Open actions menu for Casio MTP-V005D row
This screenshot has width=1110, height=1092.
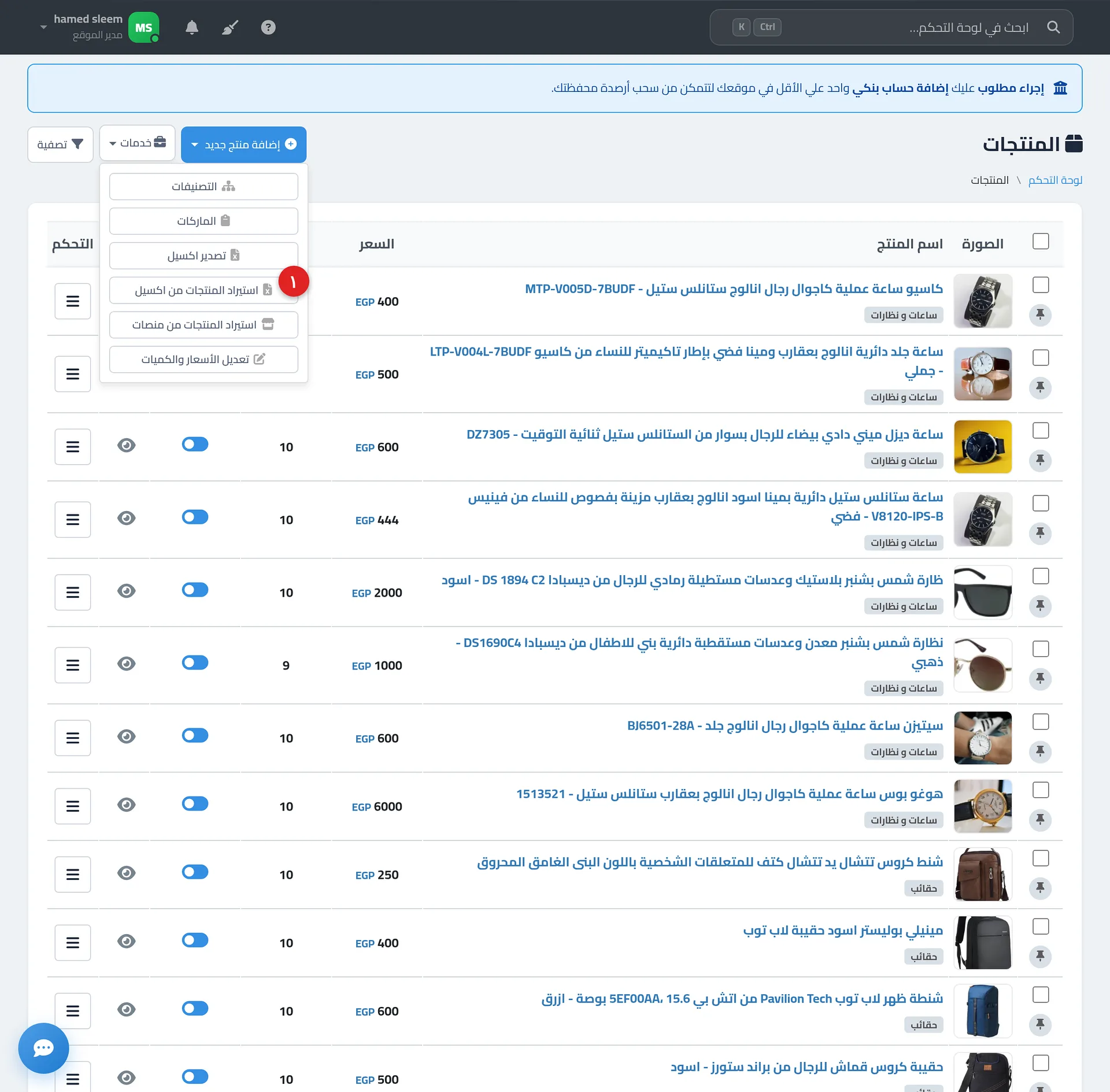(73, 301)
